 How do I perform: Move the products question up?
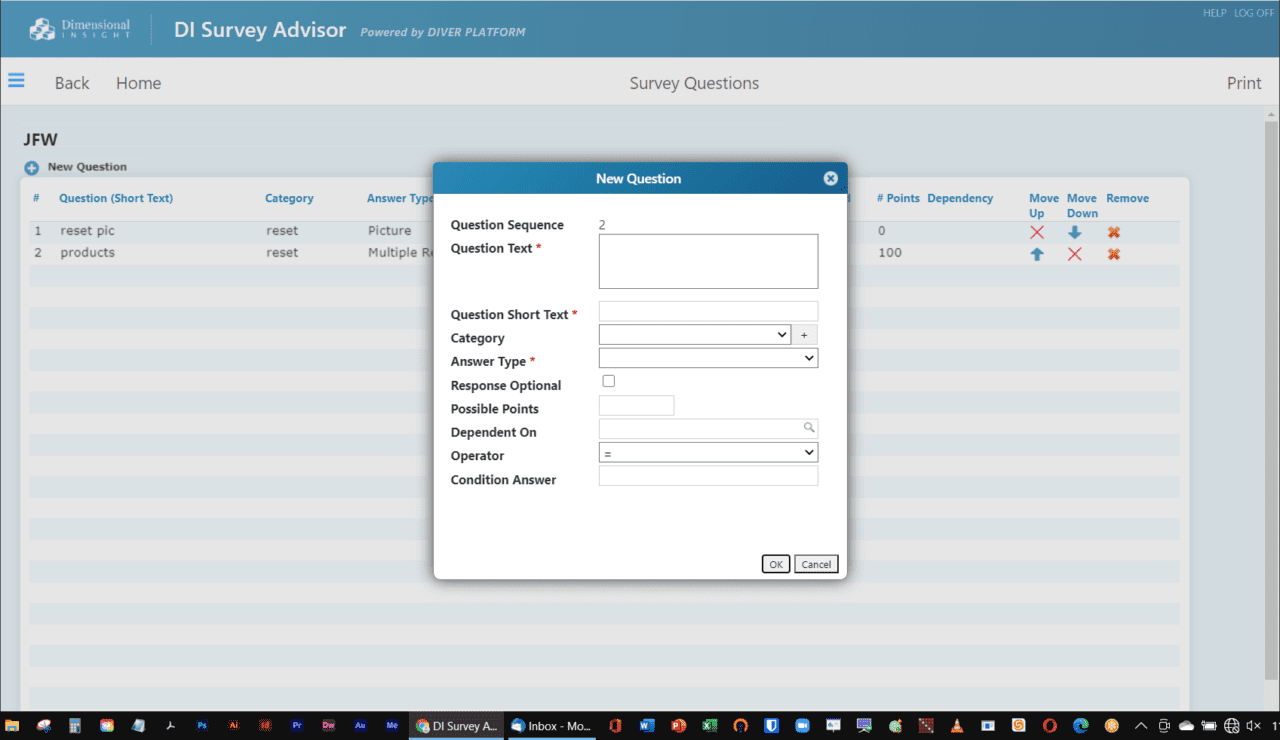pyautogui.click(x=1037, y=253)
